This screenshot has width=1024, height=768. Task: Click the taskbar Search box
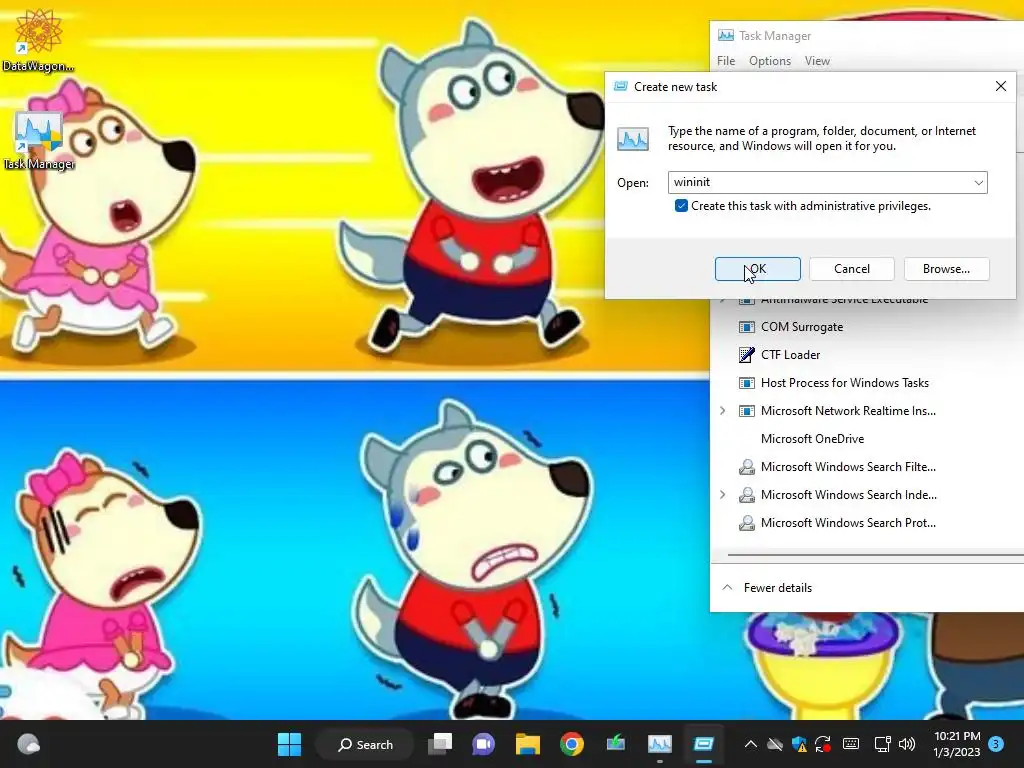[x=364, y=744]
